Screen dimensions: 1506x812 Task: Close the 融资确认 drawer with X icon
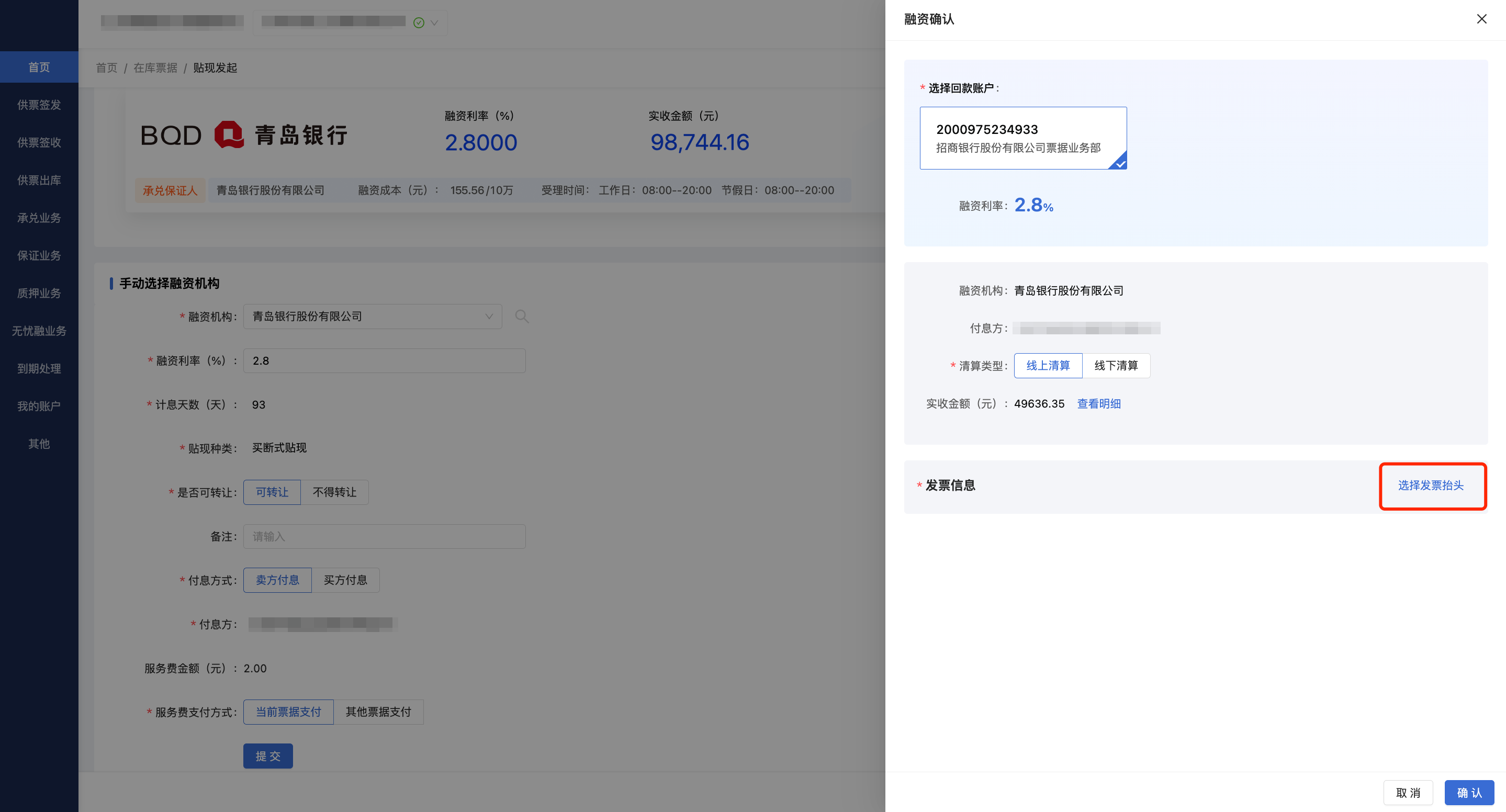coord(1481,19)
